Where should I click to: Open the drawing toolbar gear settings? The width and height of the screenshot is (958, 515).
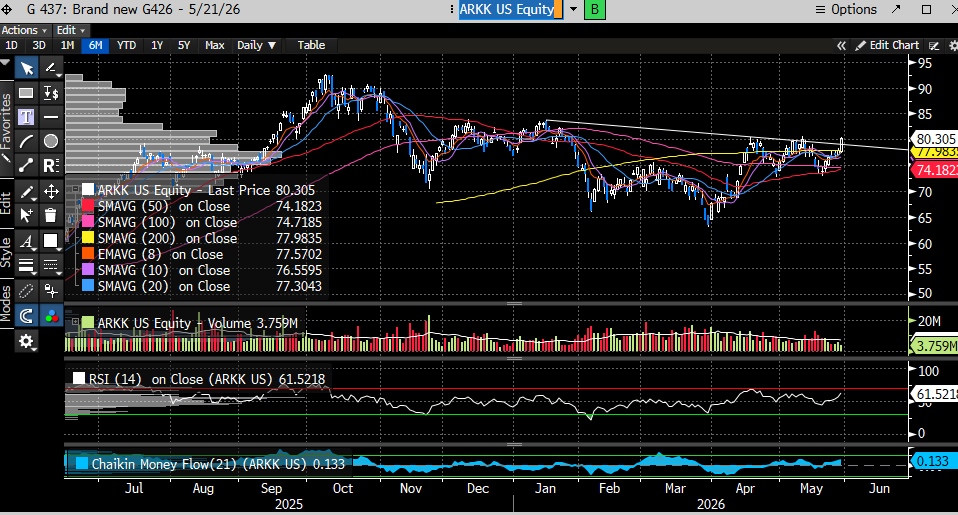[x=26, y=341]
